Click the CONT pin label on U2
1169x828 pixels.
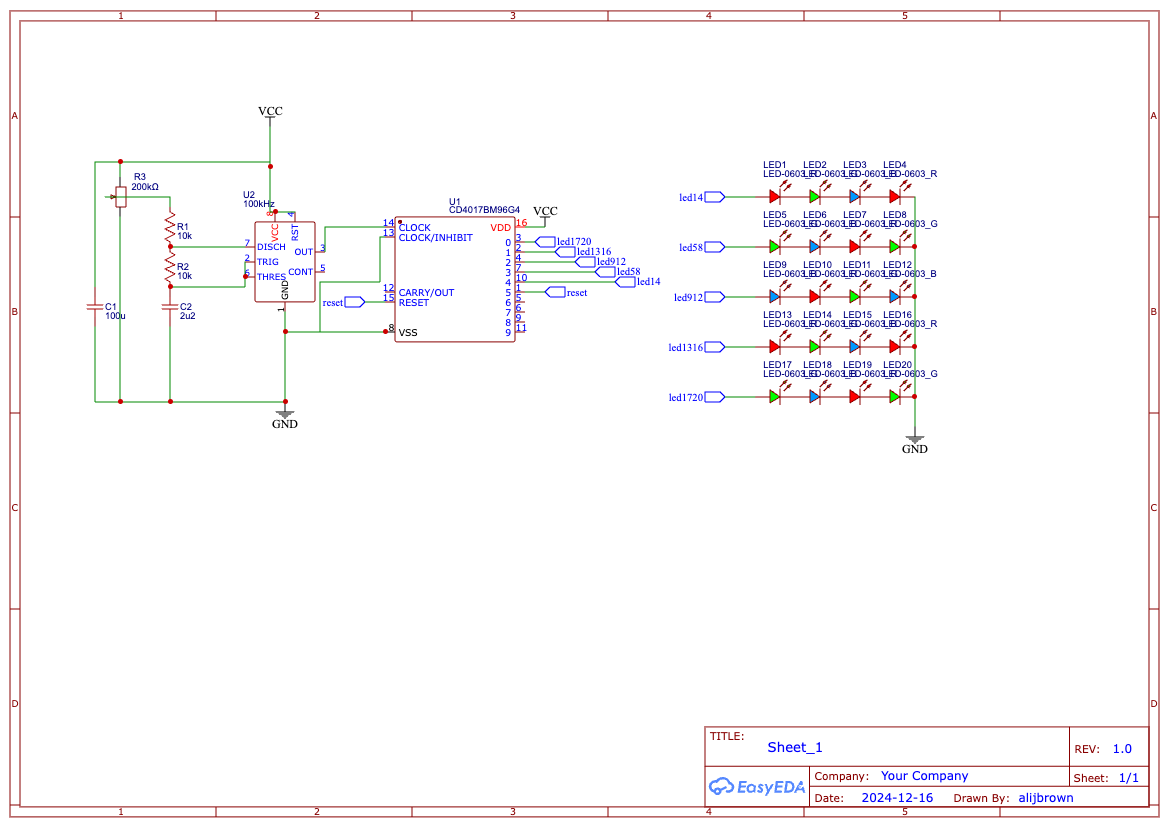[x=300, y=272]
